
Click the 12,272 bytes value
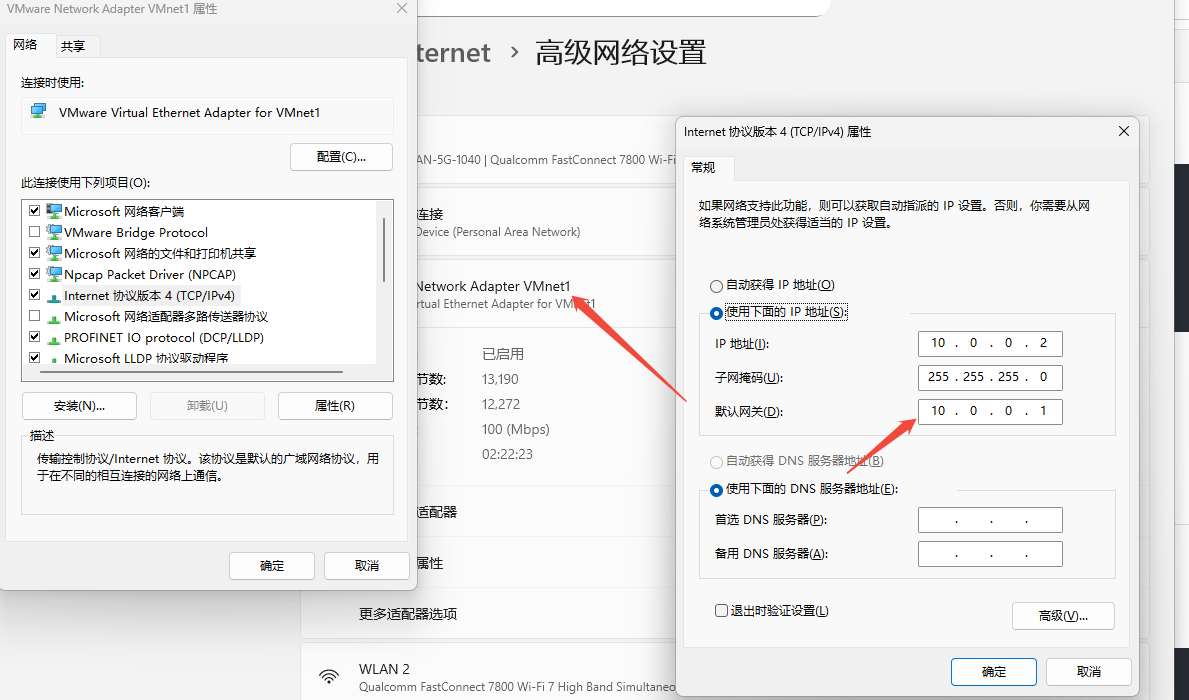501,404
